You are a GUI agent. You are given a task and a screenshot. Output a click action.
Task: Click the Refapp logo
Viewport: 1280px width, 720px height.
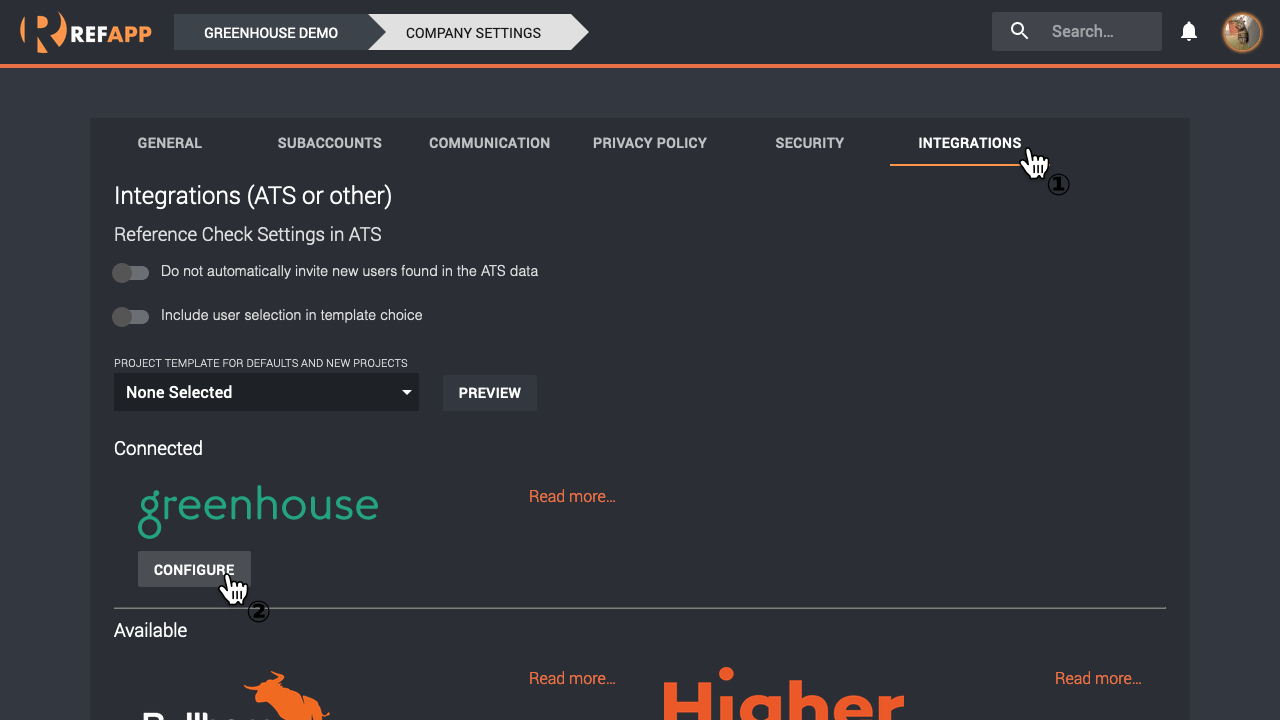[86, 32]
